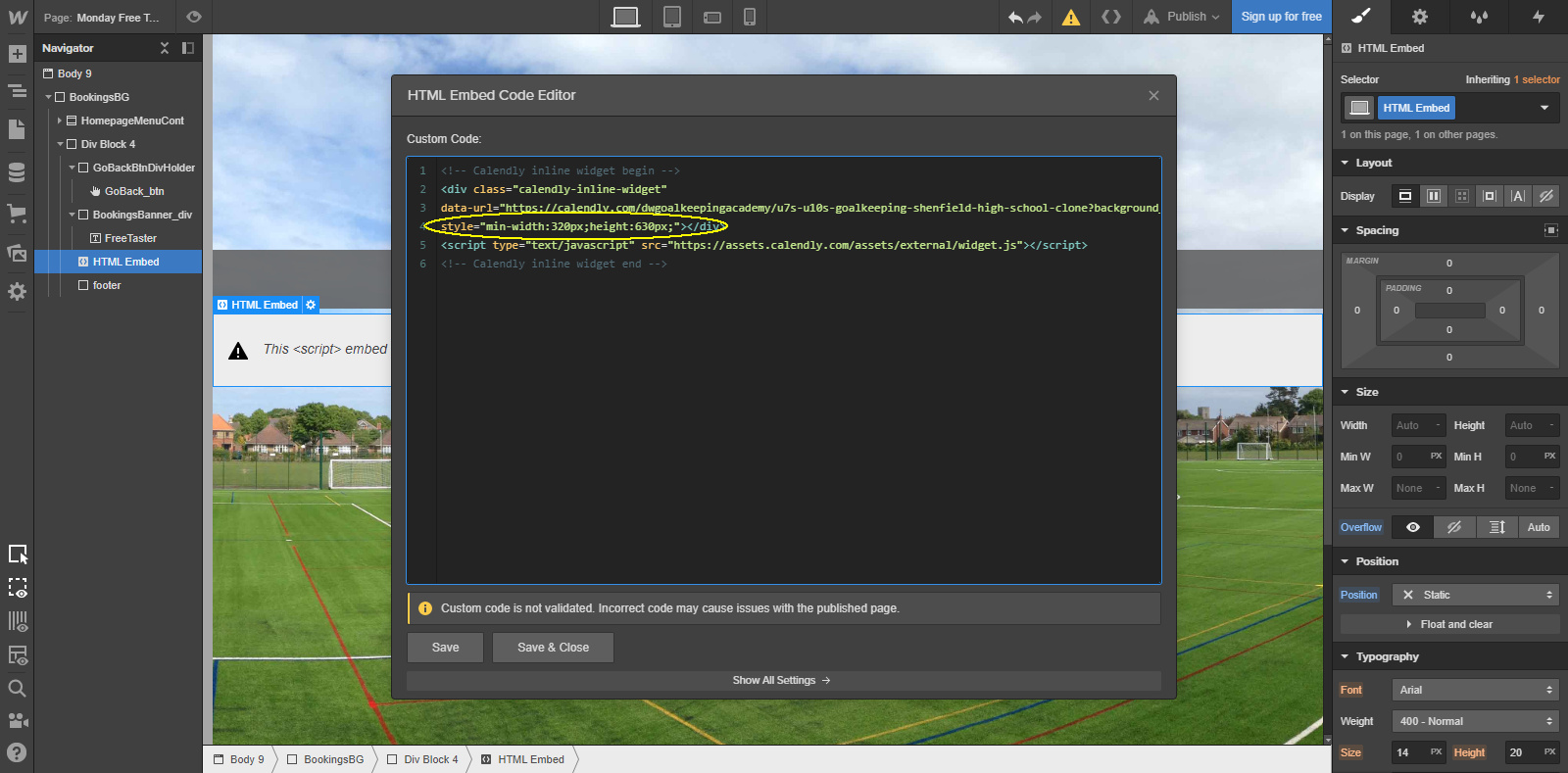
Task: Switch to tablet device view
Action: pyautogui.click(x=672, y=17)
